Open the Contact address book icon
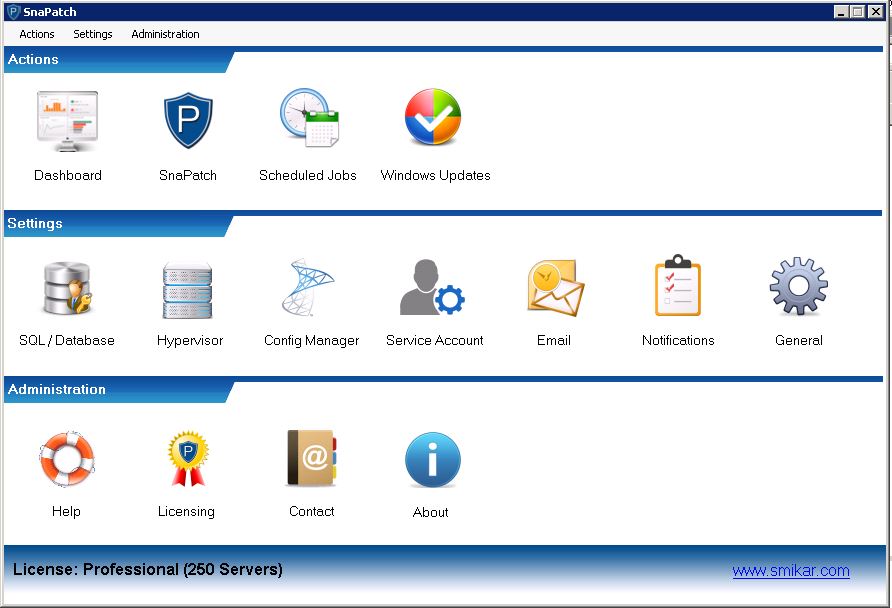Image resolution: width=892 pixels, height=608 pixels. click(311, 458)
